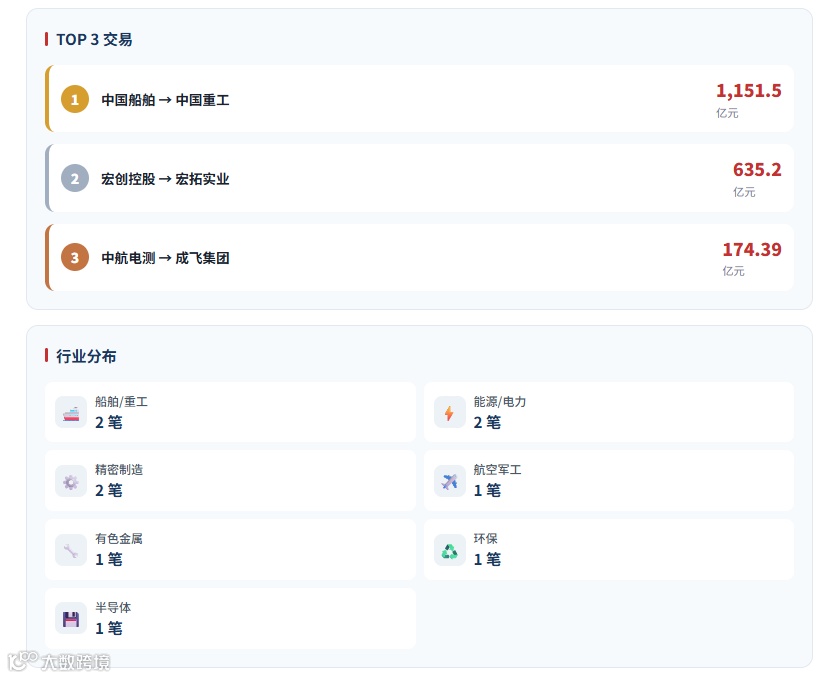Image resolution: width=840 pixels, height=678 pixels.
Task: Select the 中国船舶 → 中国重工 deal title
Action: click(166, 100)
